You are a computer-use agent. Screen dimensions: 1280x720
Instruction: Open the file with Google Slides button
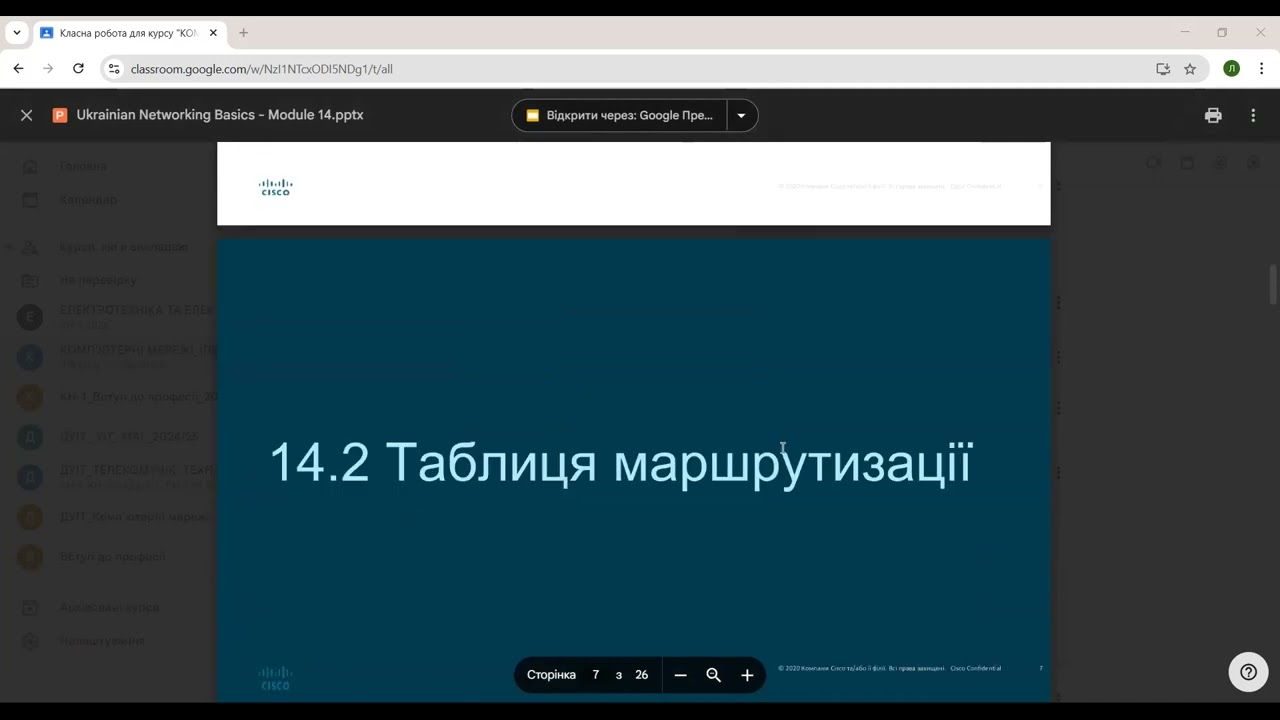coord(620,115)
